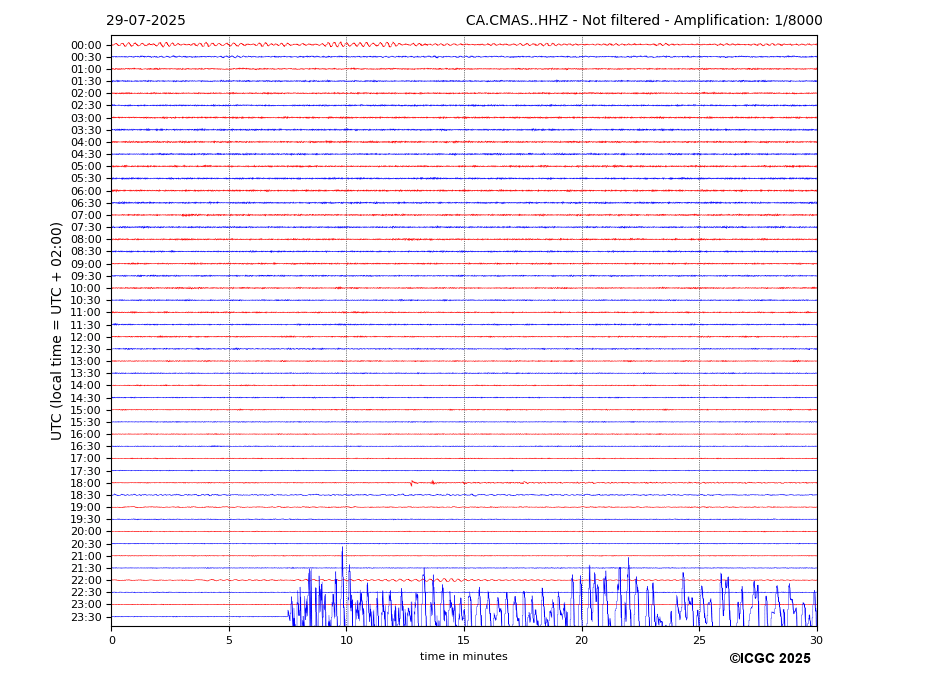Screen dimensions: 927x696
Task: Click the 10:00 time row label
Action: (86, 289)
